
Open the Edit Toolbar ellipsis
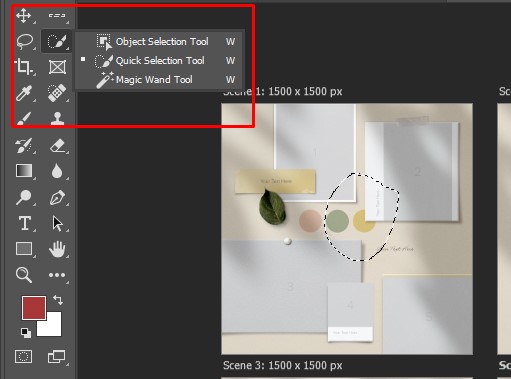tap(57, 275)
